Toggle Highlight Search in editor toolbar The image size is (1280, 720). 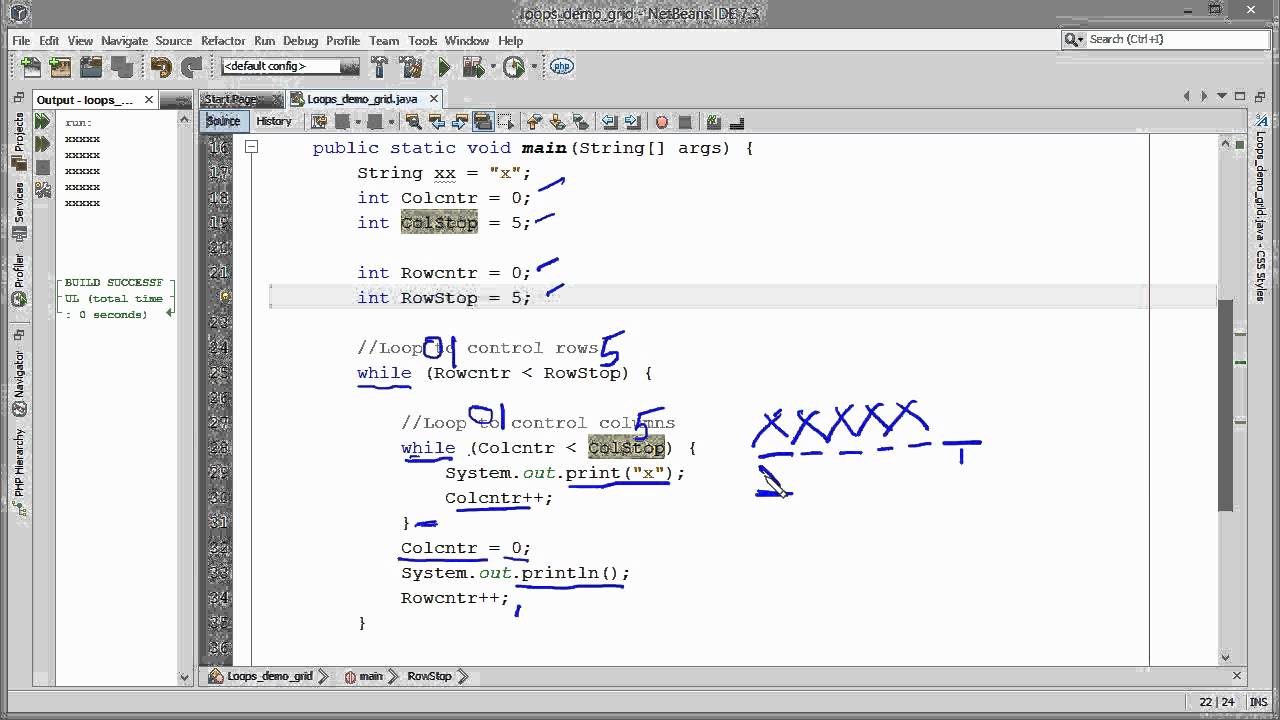[x=482, y=122]
